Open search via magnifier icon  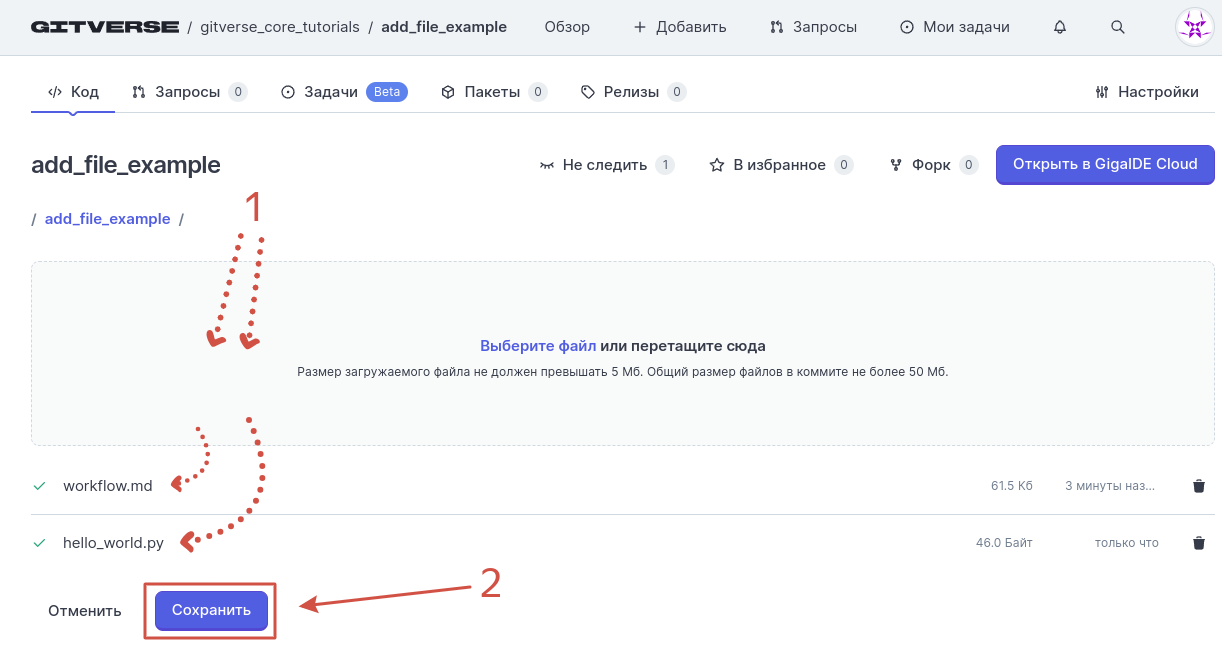pos(1118,27)
